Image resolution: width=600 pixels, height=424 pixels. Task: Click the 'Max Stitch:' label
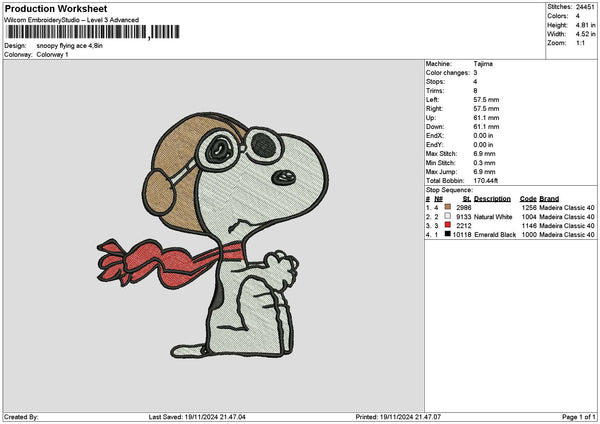pyautogui.click(x=442, y=154)
